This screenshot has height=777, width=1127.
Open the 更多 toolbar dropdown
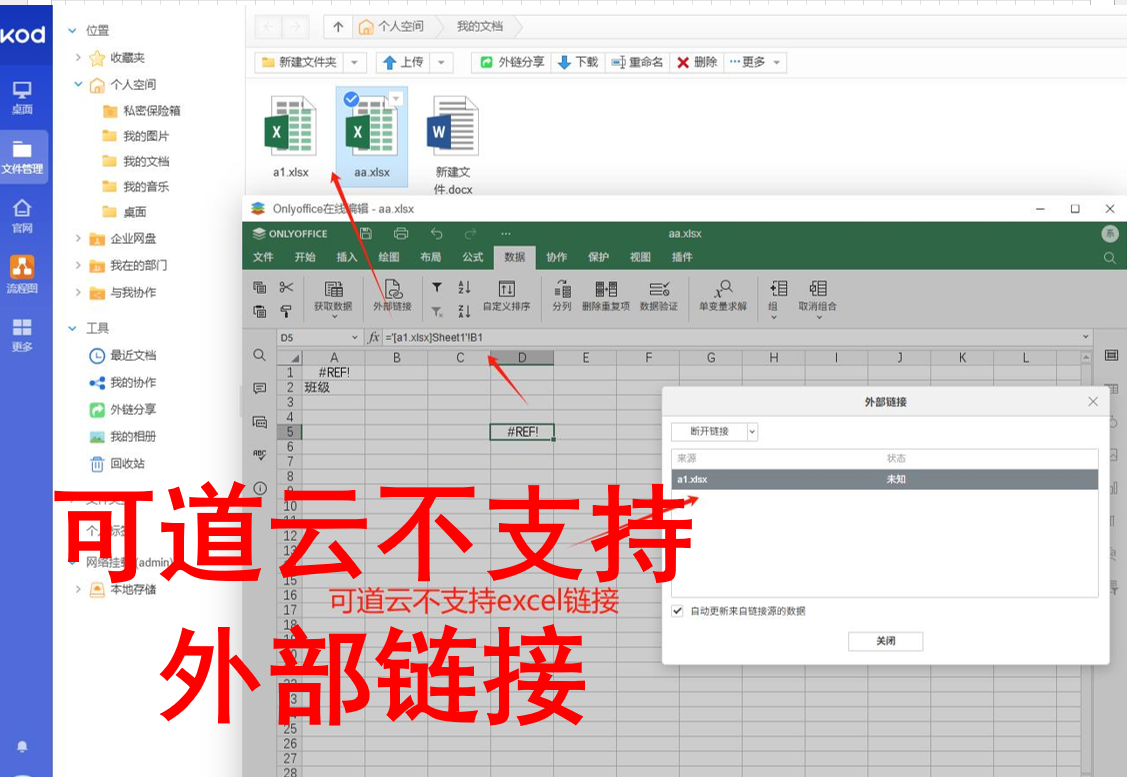pos(755,63)
